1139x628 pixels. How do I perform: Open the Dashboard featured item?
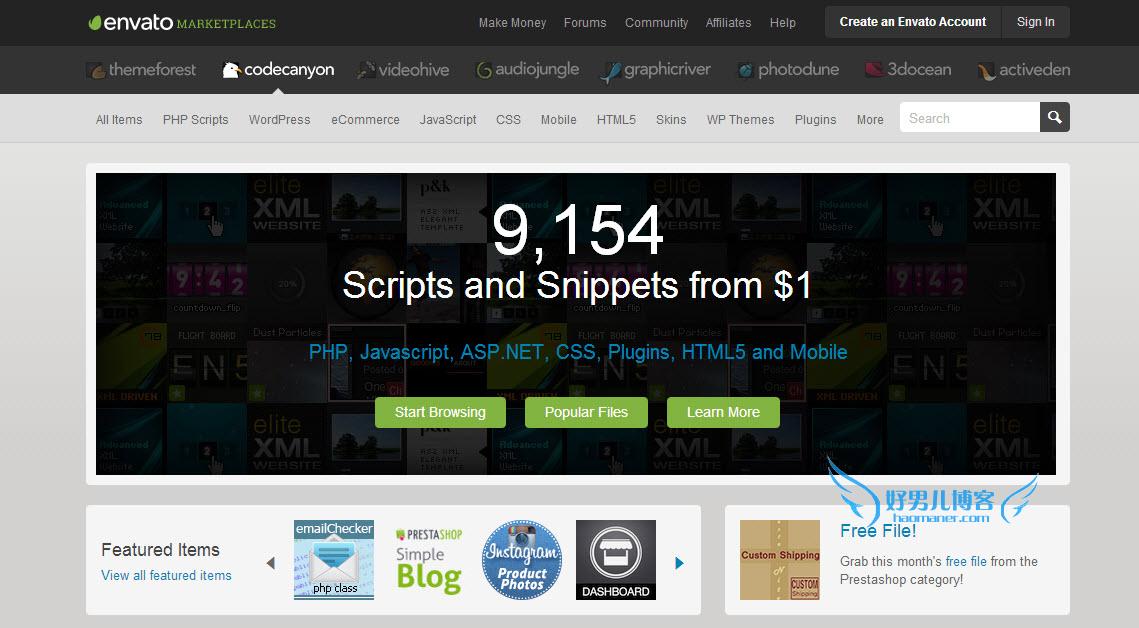pos(616,560)
